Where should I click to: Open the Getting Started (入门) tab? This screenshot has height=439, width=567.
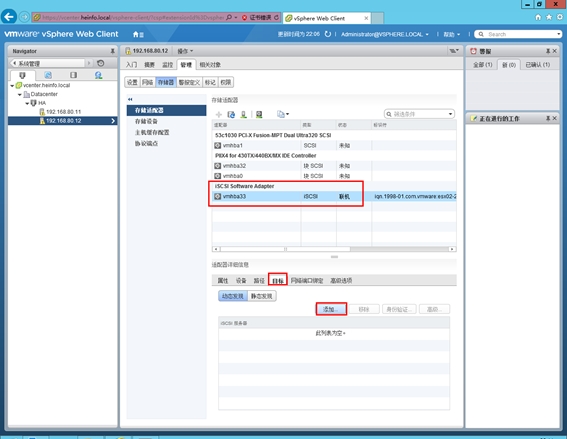click(x=131, y=65)
